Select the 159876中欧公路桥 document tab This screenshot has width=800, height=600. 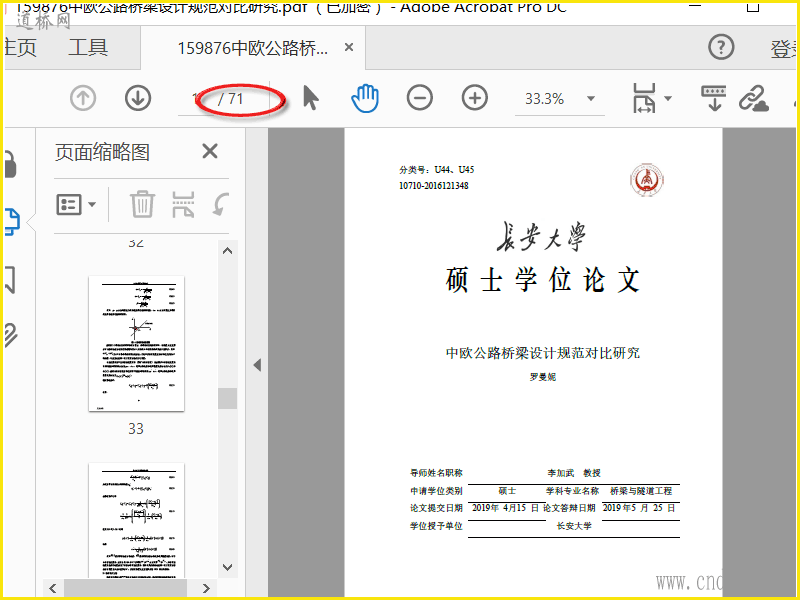(x=253, y=48)
